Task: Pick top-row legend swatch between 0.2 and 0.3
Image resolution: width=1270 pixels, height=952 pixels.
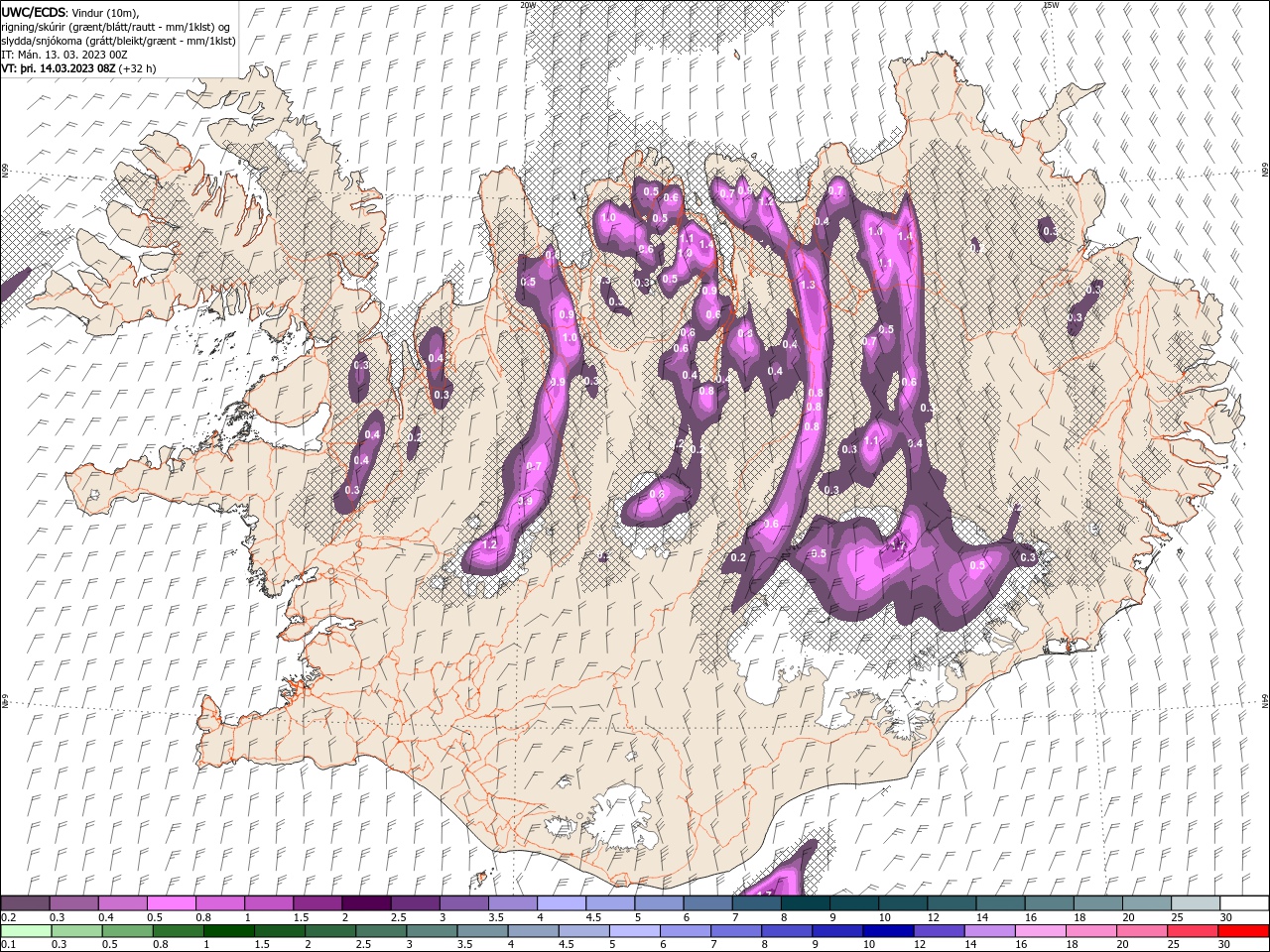Action: click(27, 902)
